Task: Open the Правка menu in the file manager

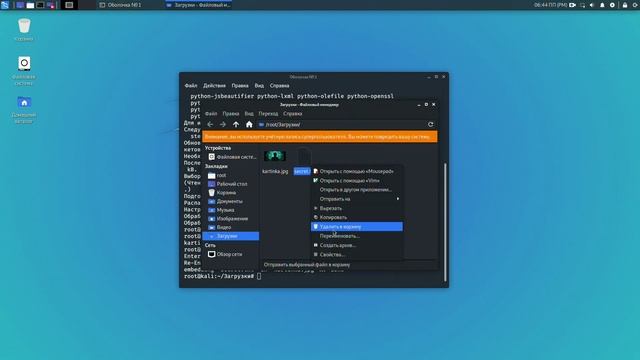Action: click(x=231, y=113)
